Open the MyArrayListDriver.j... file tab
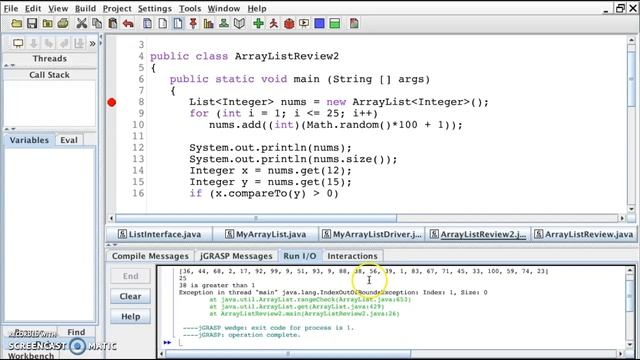Image resolution: width=640 pixels, height=360 pixels. click(372, 234)
